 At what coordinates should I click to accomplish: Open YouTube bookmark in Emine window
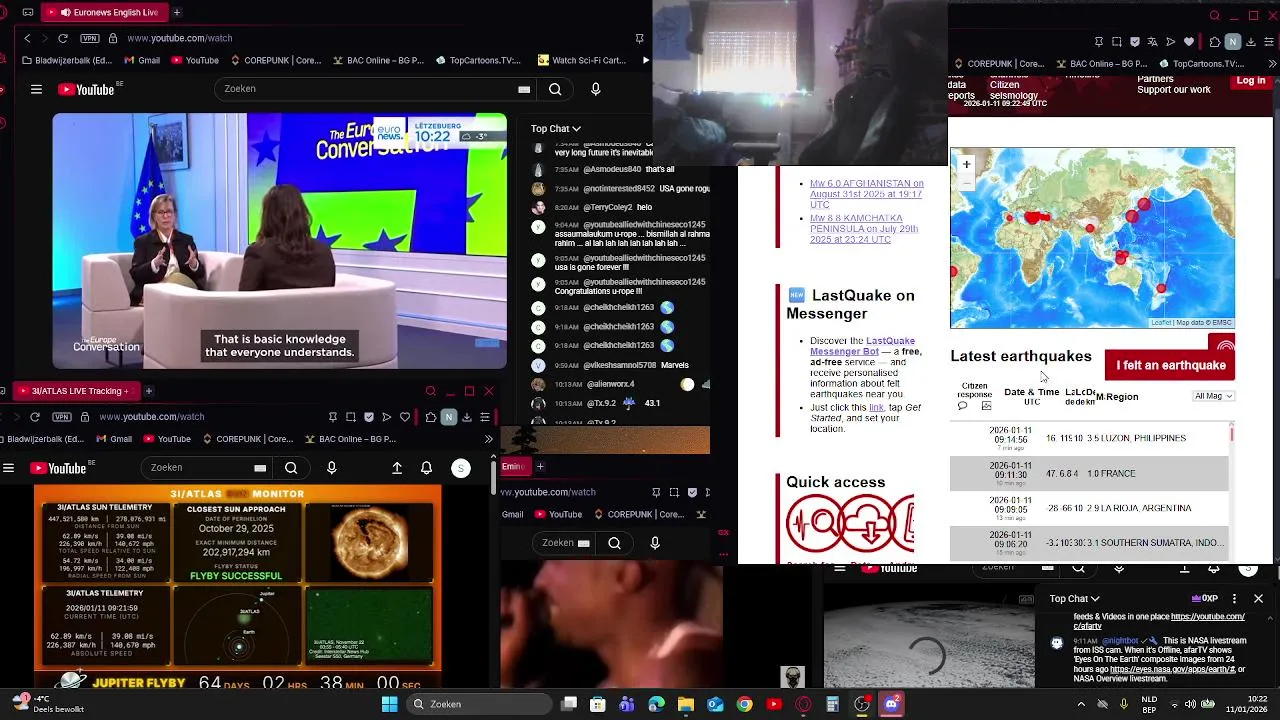[x=558, y=514]
